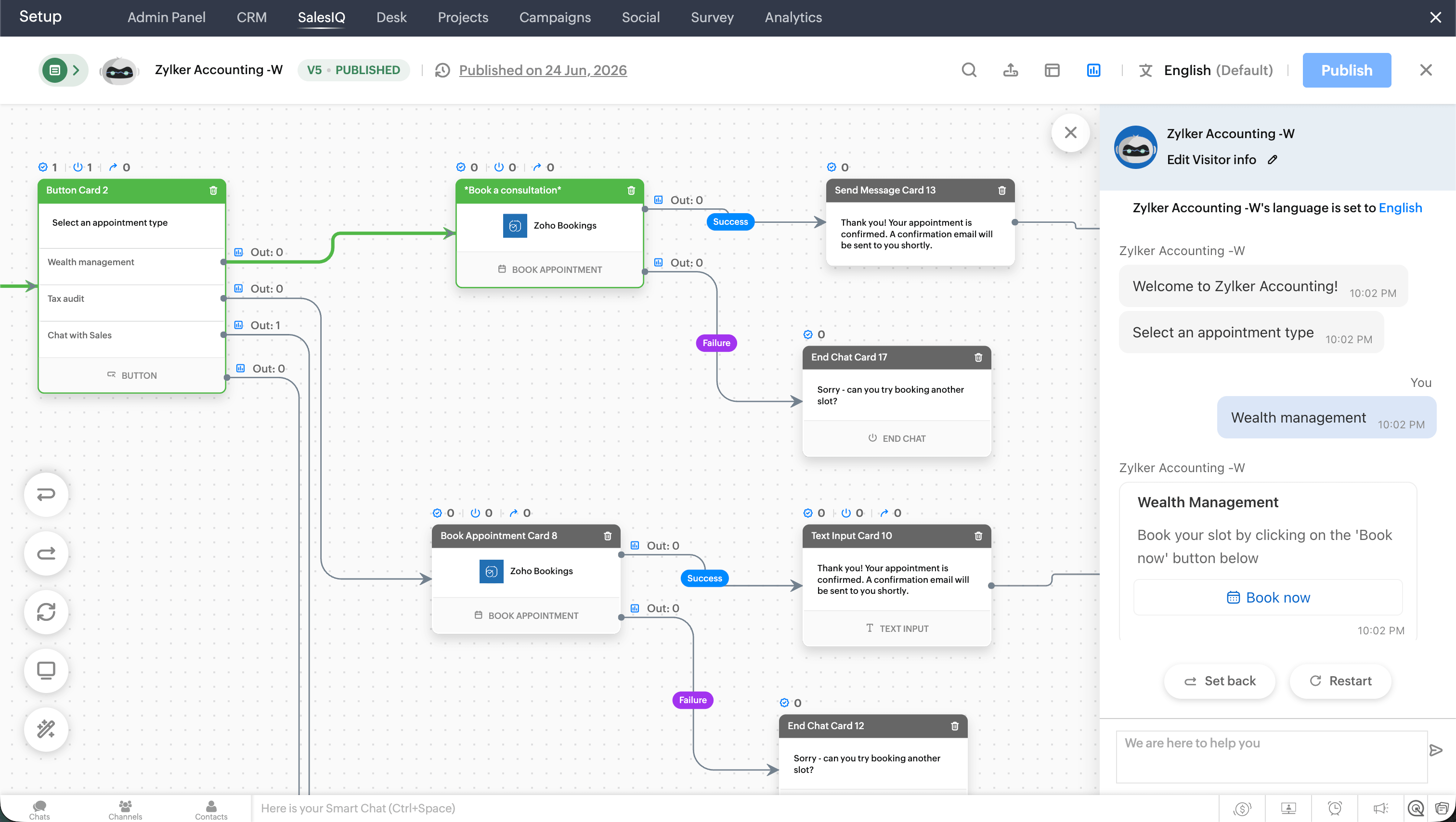Click the Wealth management Out: 0 stat

click(x=258, y=253)
